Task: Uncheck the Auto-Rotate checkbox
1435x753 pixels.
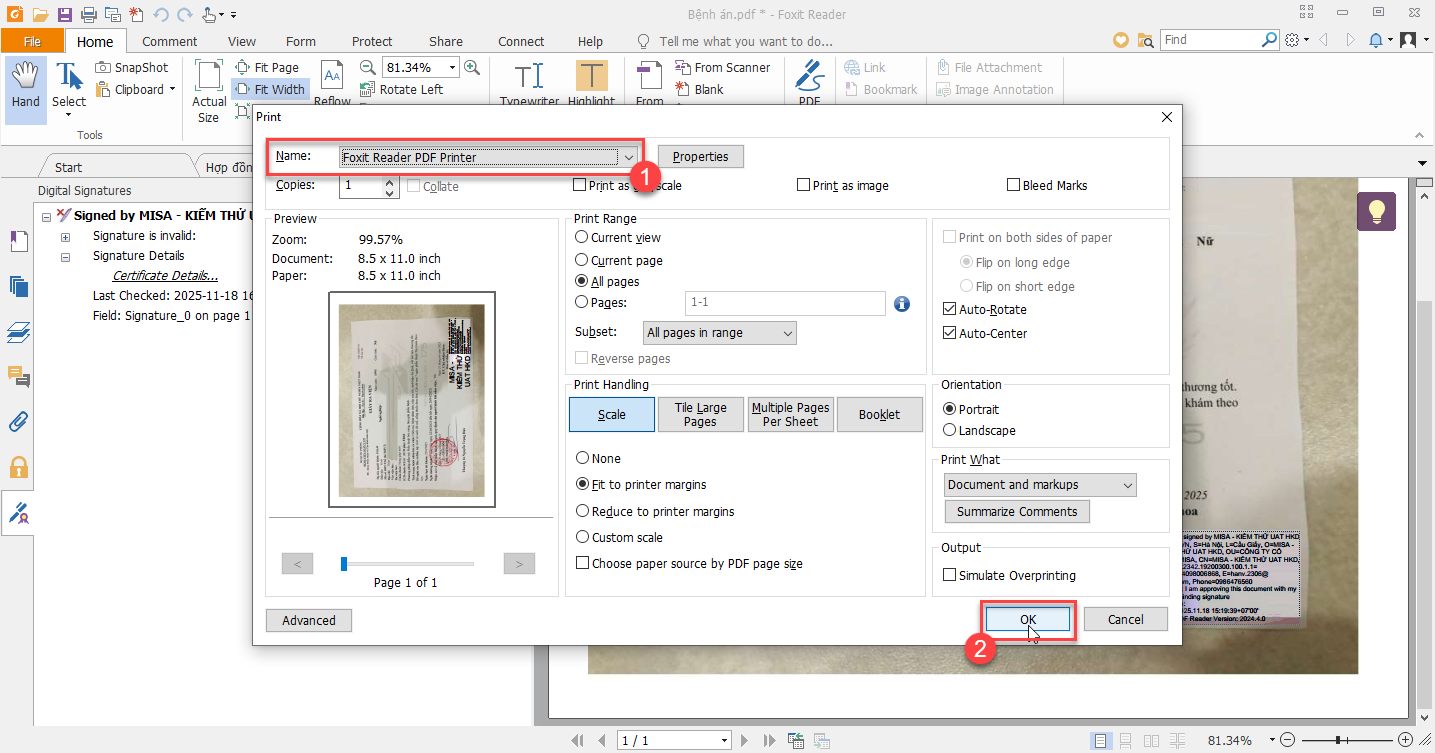Action: (949, 310)
